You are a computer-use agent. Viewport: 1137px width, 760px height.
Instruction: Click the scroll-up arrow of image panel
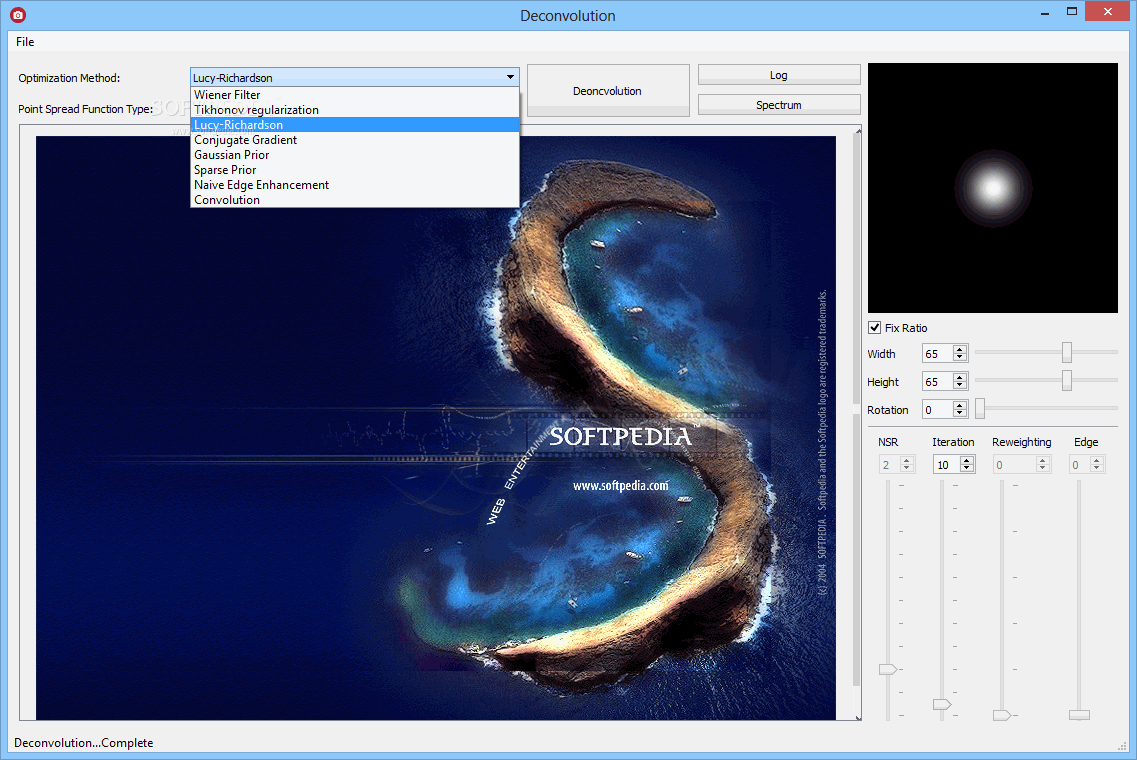[858, 130]
